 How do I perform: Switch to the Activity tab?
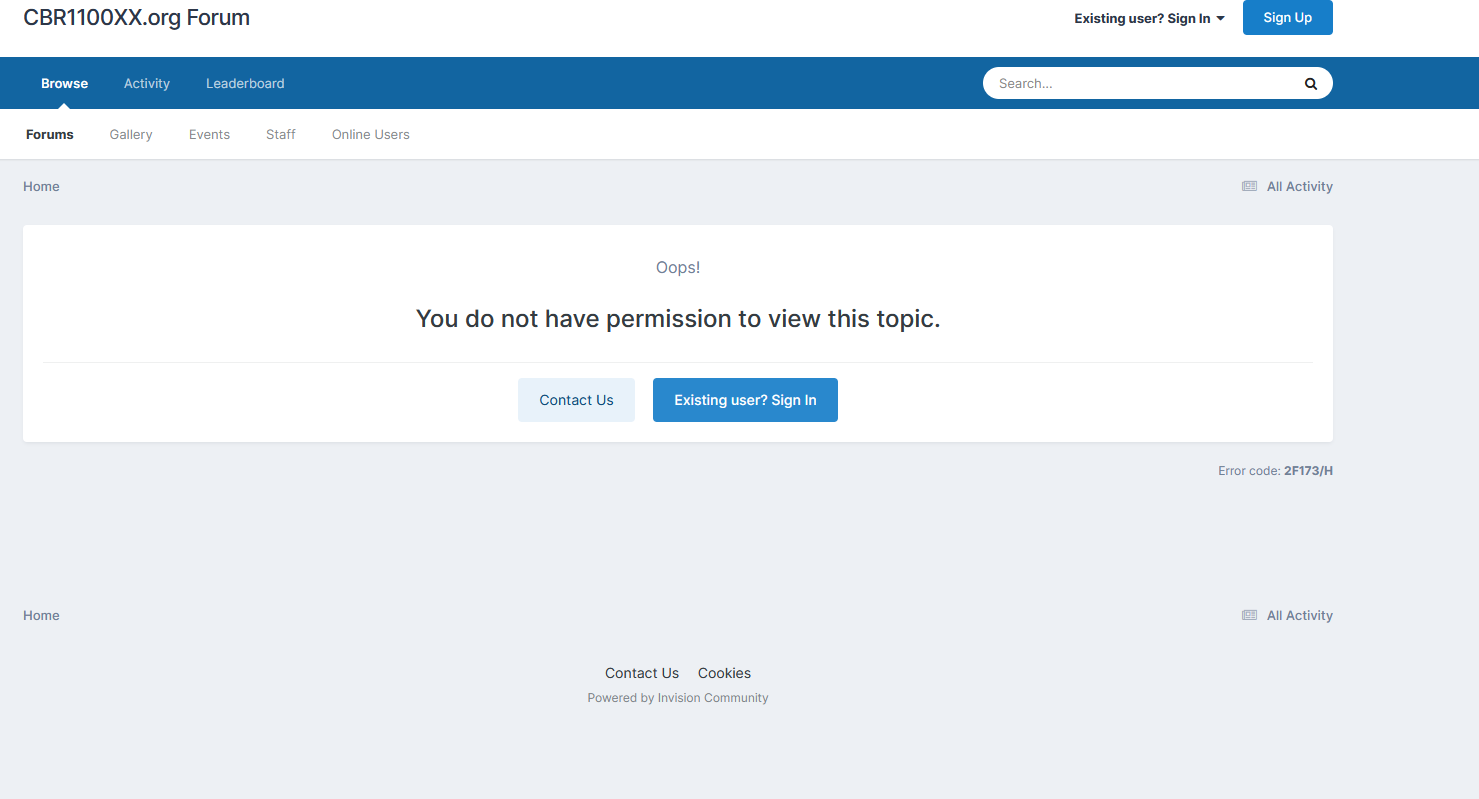coord(147,84)
